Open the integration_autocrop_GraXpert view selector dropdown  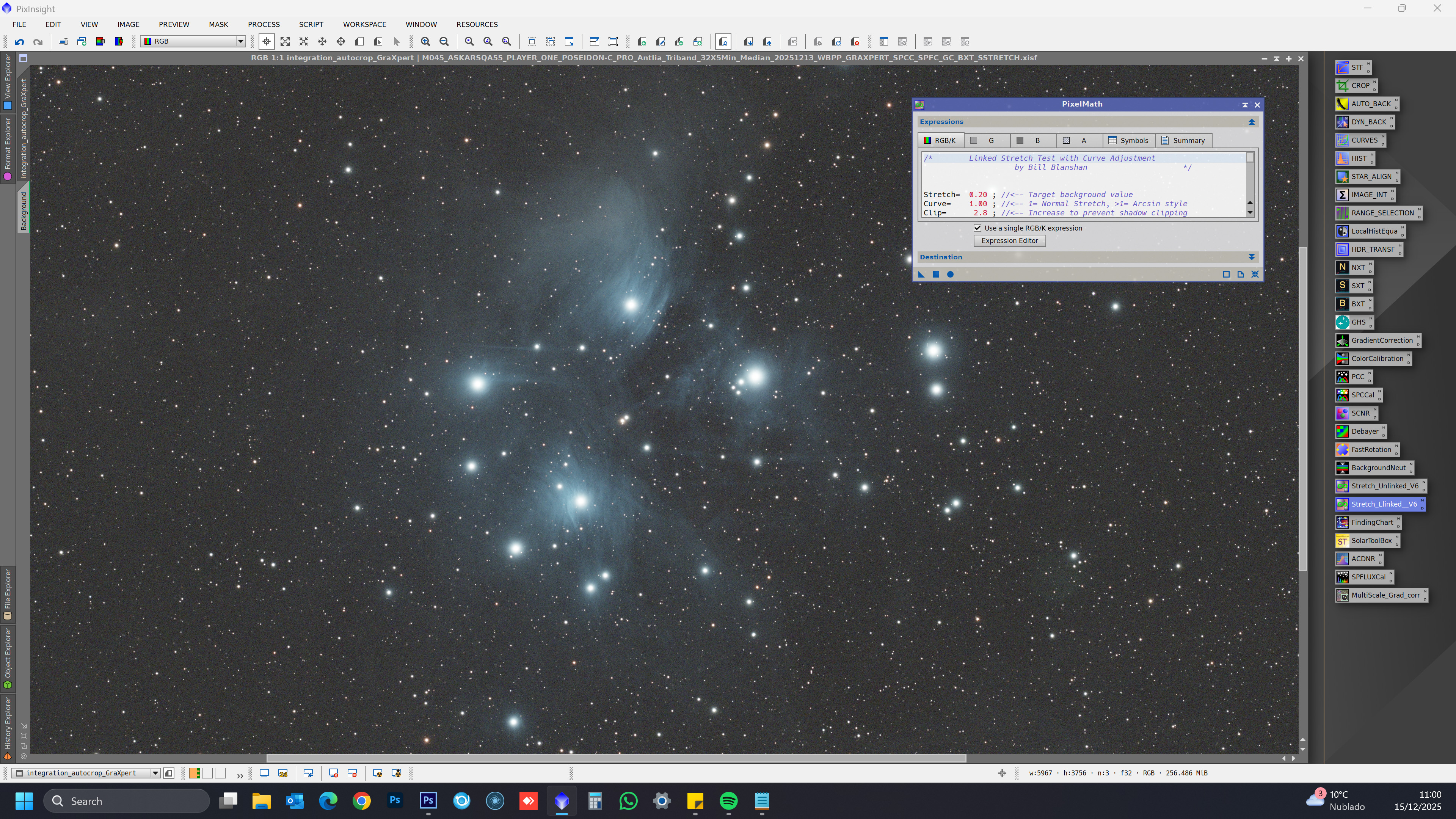155,773
